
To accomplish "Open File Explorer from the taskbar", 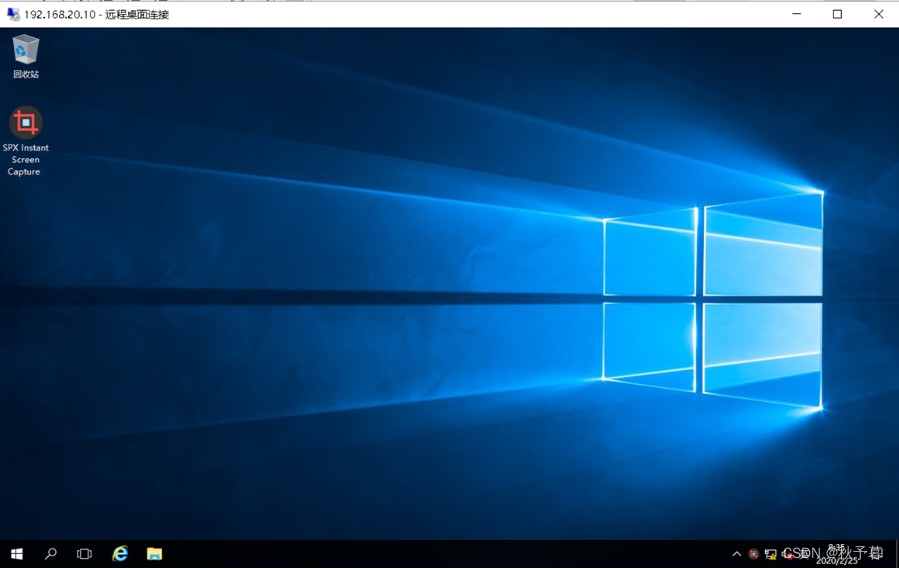I will point(154,554).
